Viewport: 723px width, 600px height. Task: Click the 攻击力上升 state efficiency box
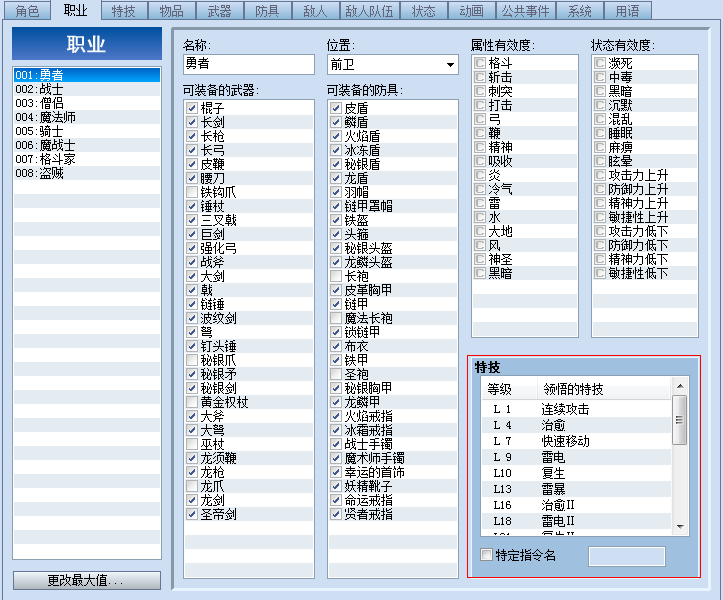pos(600,175)
